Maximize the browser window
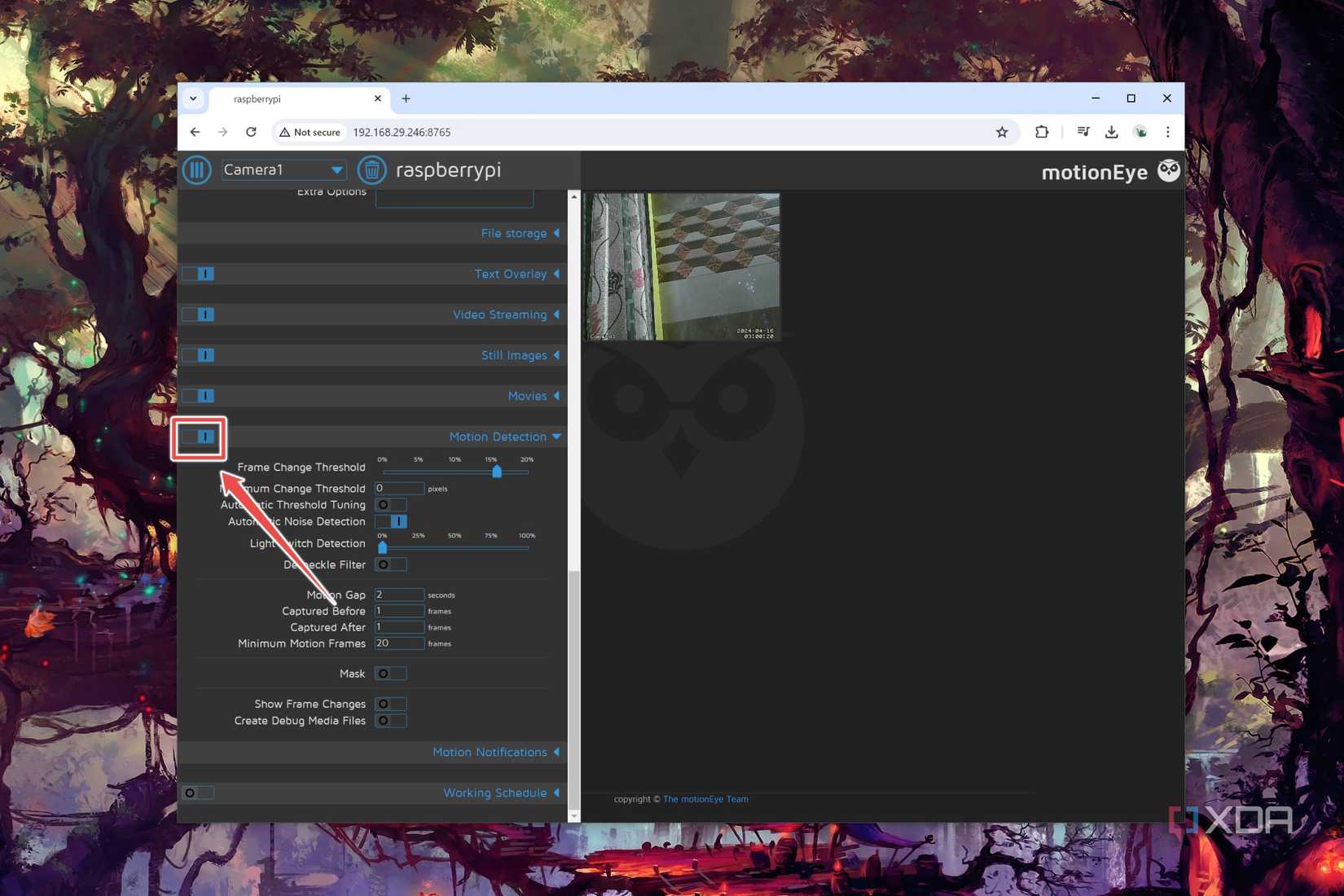Screen dimensions: 1344x896 1131,99
